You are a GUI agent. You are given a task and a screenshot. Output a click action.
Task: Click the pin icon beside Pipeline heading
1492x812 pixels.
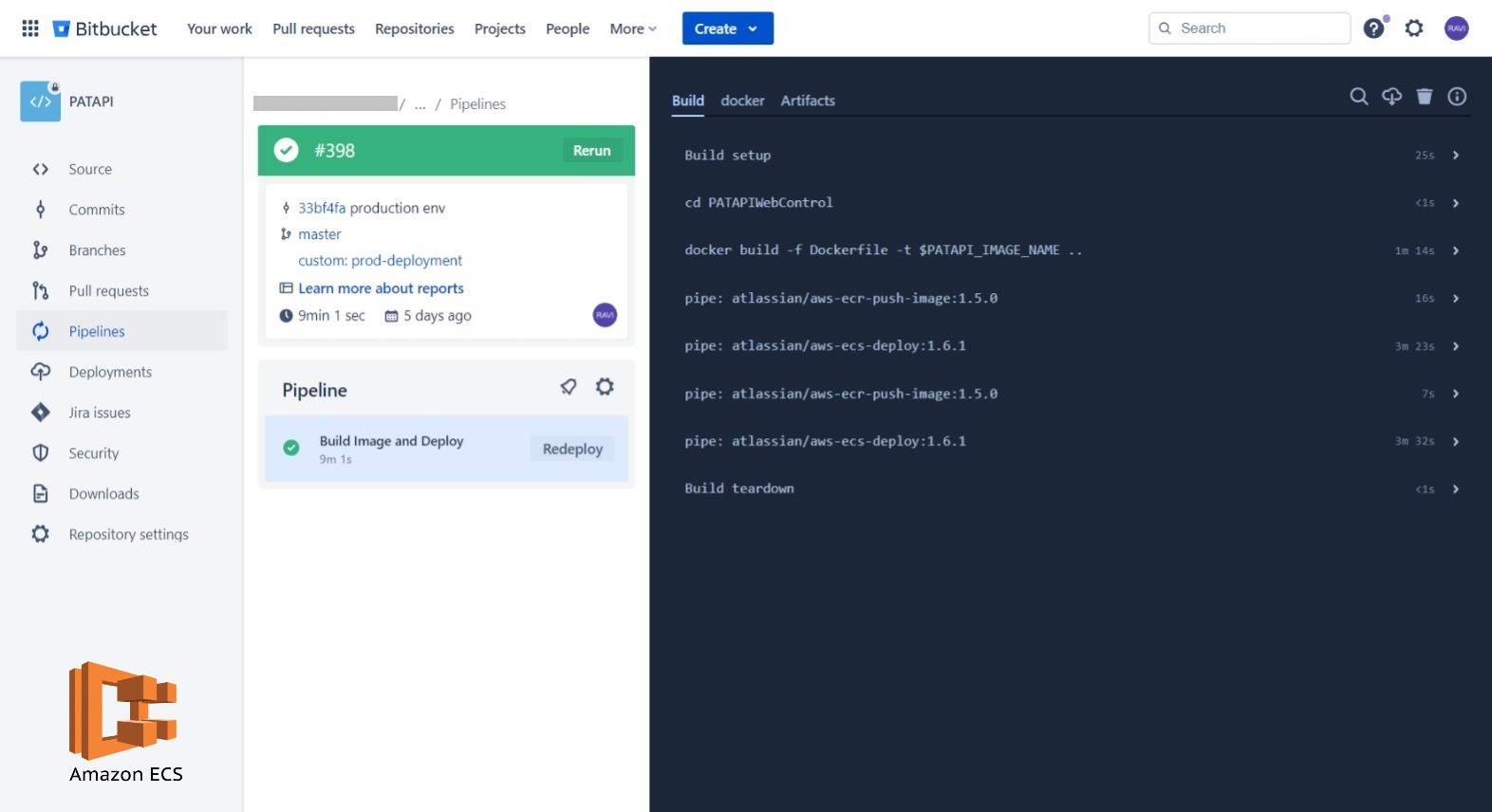569,387
